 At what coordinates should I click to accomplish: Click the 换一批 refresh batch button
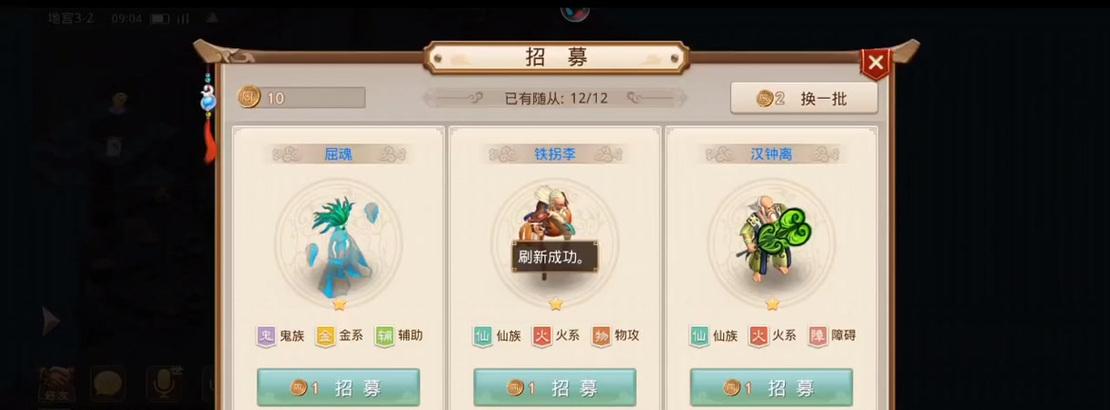(x=804, y=98)
